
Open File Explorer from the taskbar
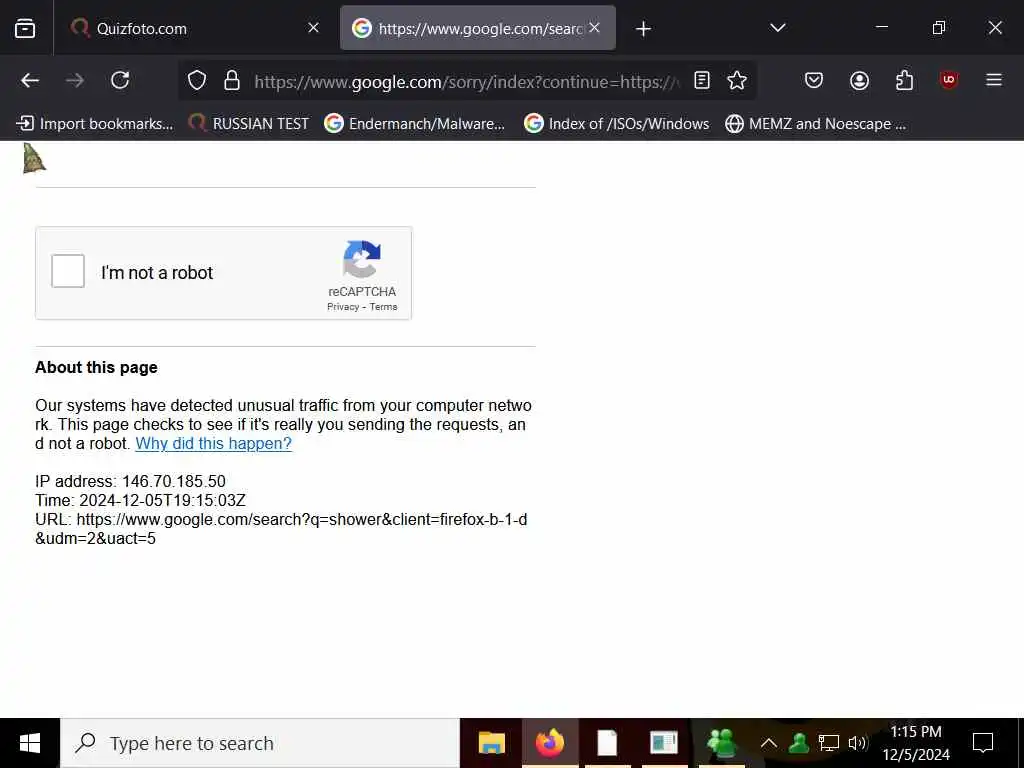click(x=492, y=743)
